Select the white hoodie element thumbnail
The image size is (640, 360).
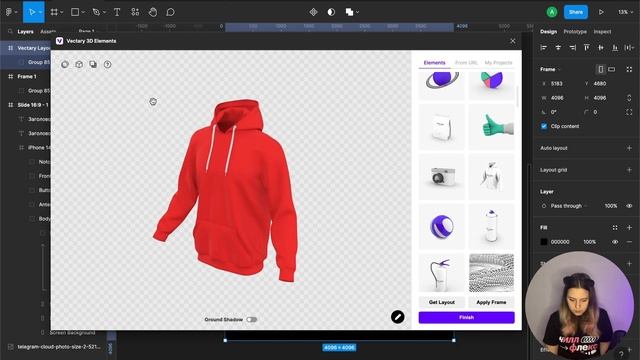coord(491,177)
